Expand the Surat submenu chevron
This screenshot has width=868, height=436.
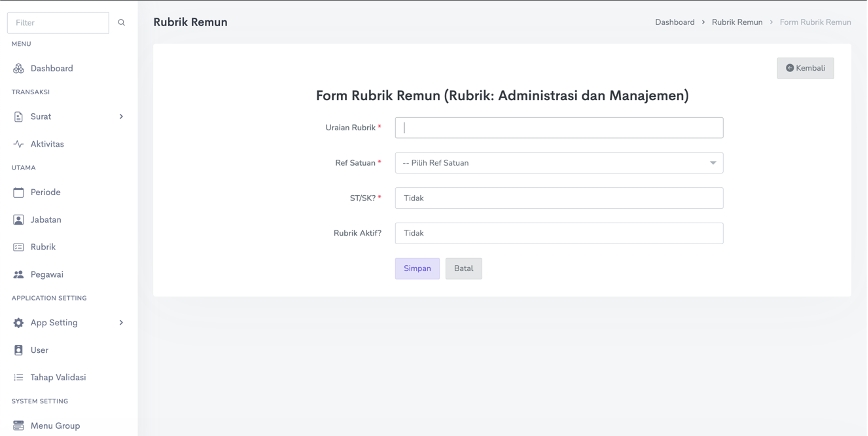tap(121, 116)
